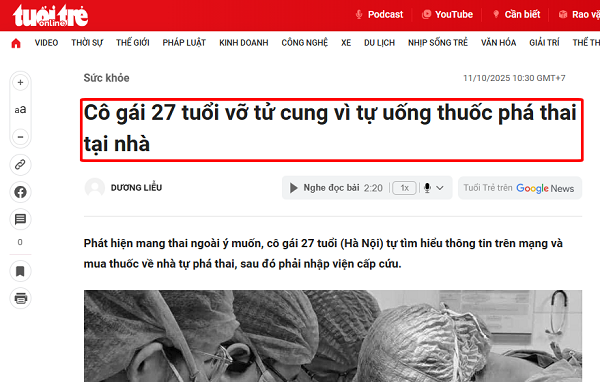Decrease font size with the minus icon

pyautogui.click(x=20, y=137)
